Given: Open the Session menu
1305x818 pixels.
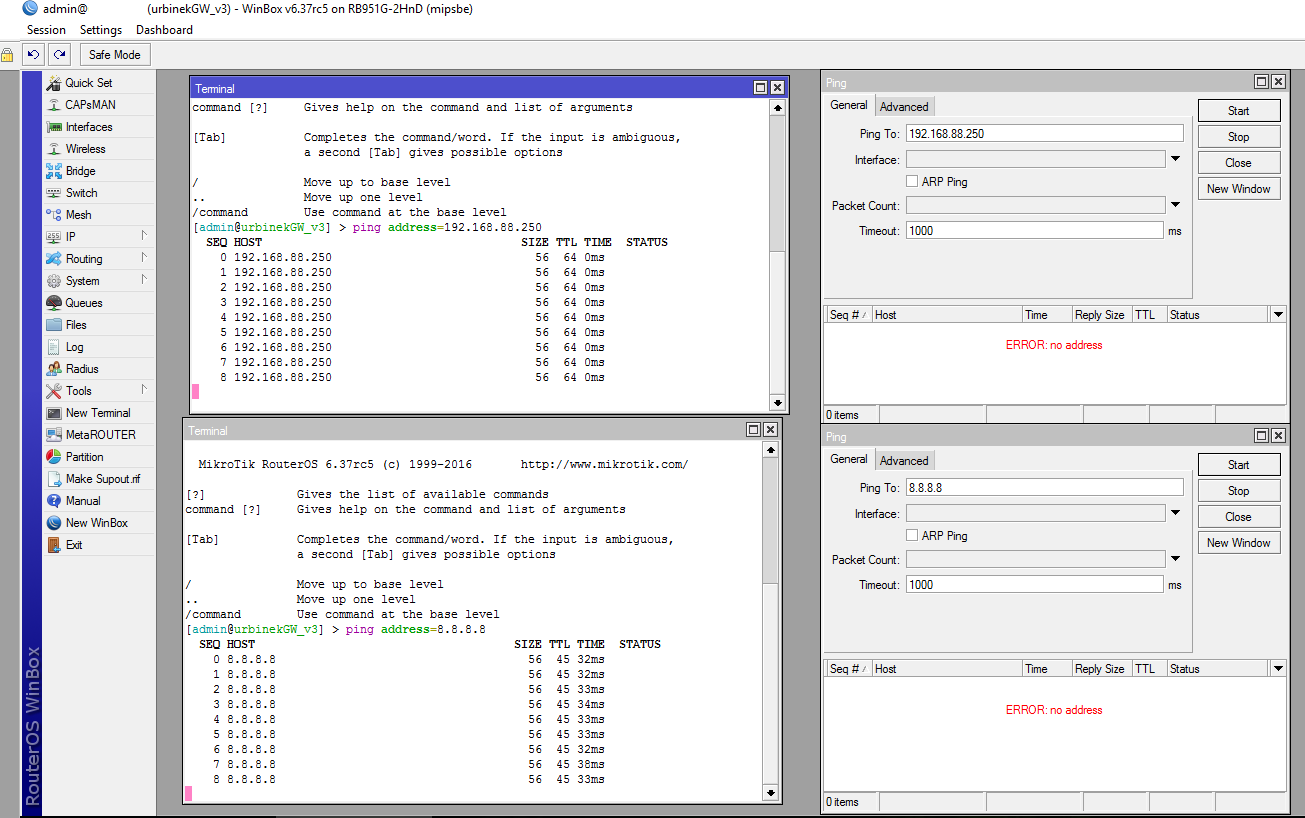Looking at the screenshot, I should [x=46, y=29].
